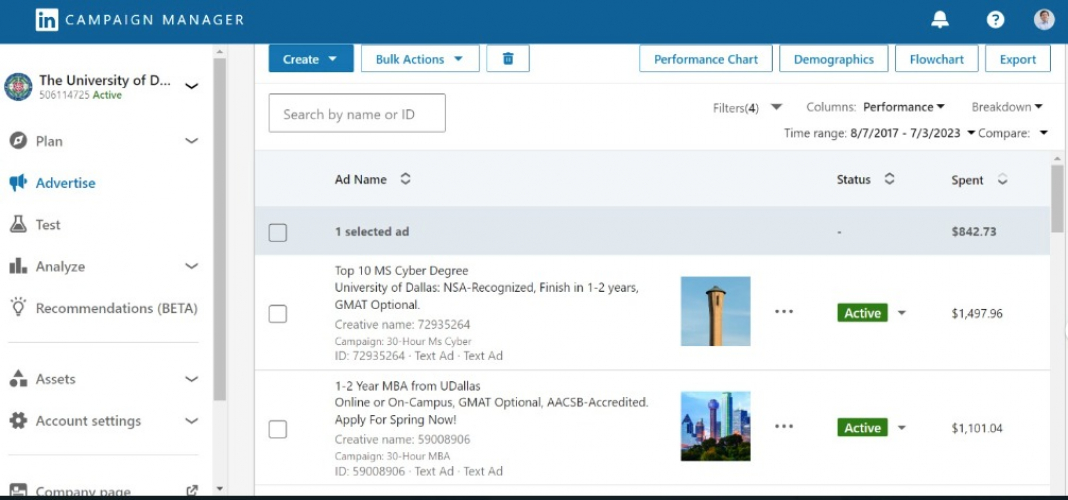Click the Flowchart button
This screenshot has width=1068, height=500.
coord(937,59)
